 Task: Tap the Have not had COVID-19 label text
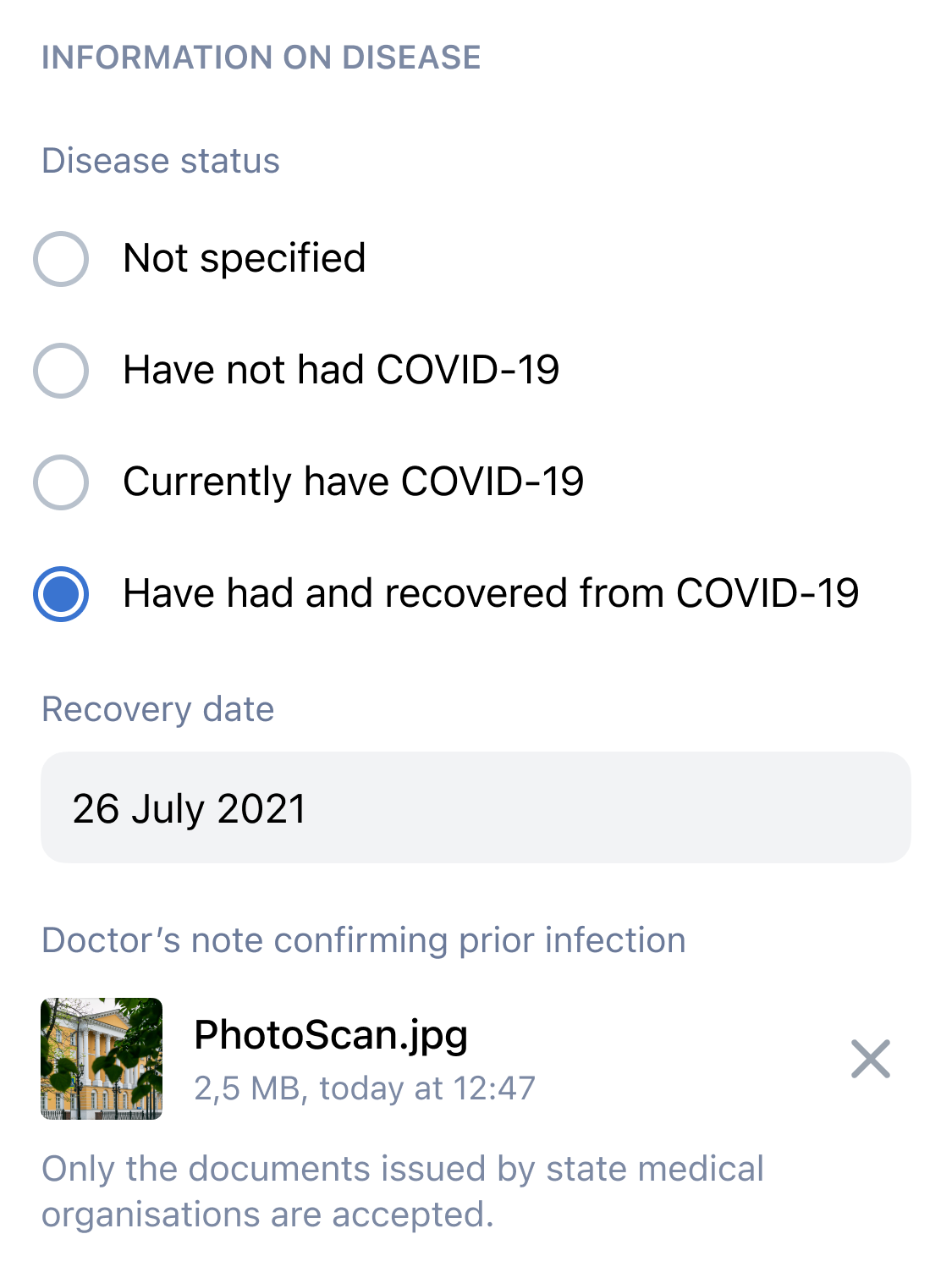341,370
